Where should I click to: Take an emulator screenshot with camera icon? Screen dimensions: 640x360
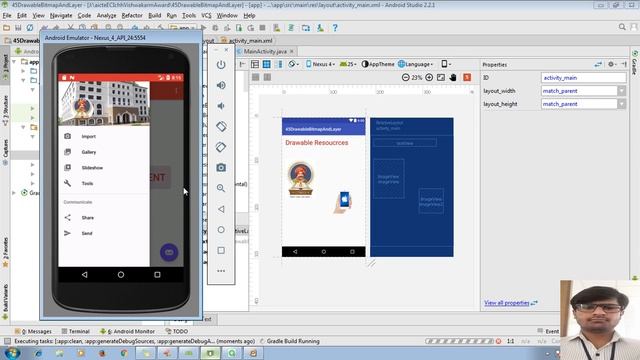pyautogui.click(x=221, y=168)
